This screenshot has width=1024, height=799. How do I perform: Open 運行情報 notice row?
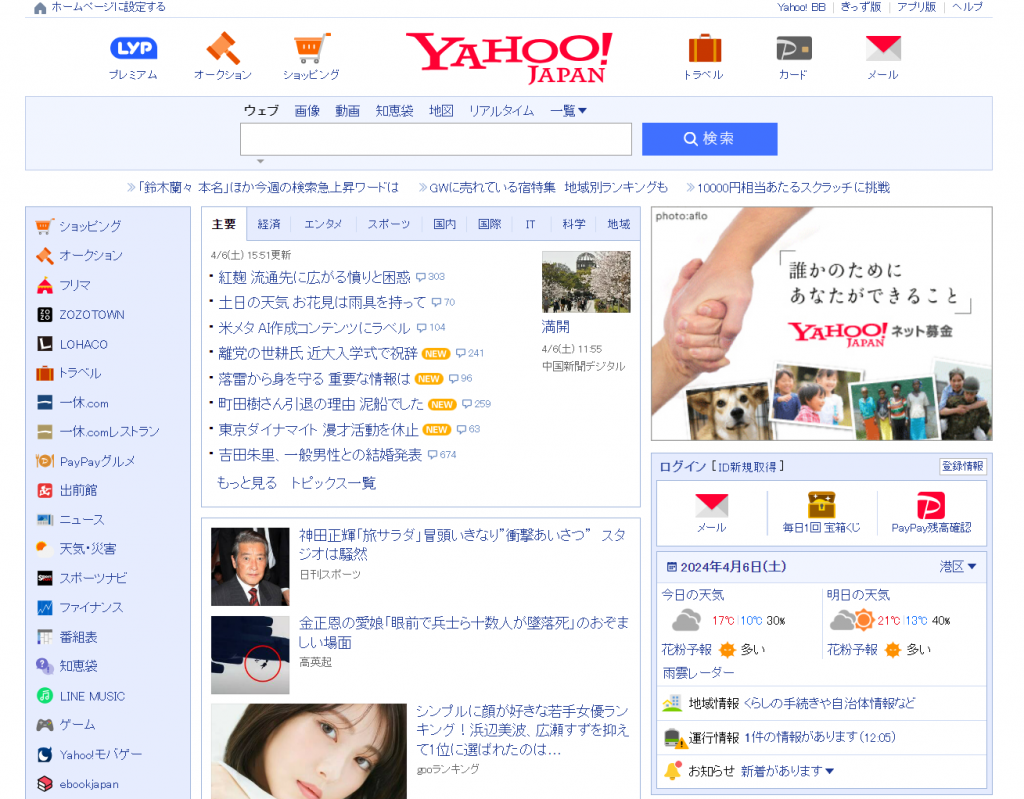tap(822, 738)
